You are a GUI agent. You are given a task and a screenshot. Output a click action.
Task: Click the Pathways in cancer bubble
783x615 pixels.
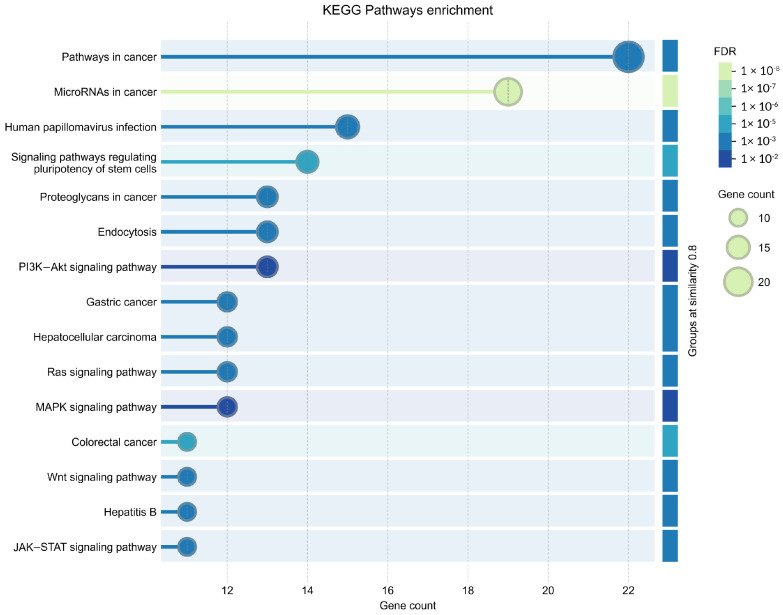pyautogui.click(x=628, y=57)
